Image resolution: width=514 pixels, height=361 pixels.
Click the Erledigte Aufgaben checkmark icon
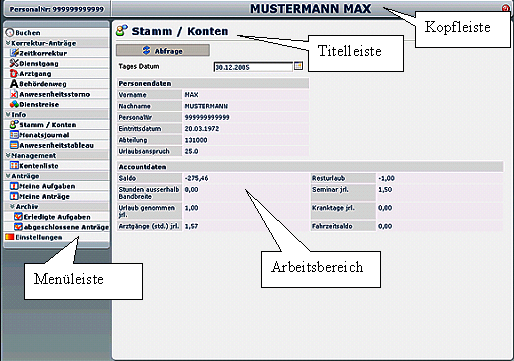[x=18, y=217]
